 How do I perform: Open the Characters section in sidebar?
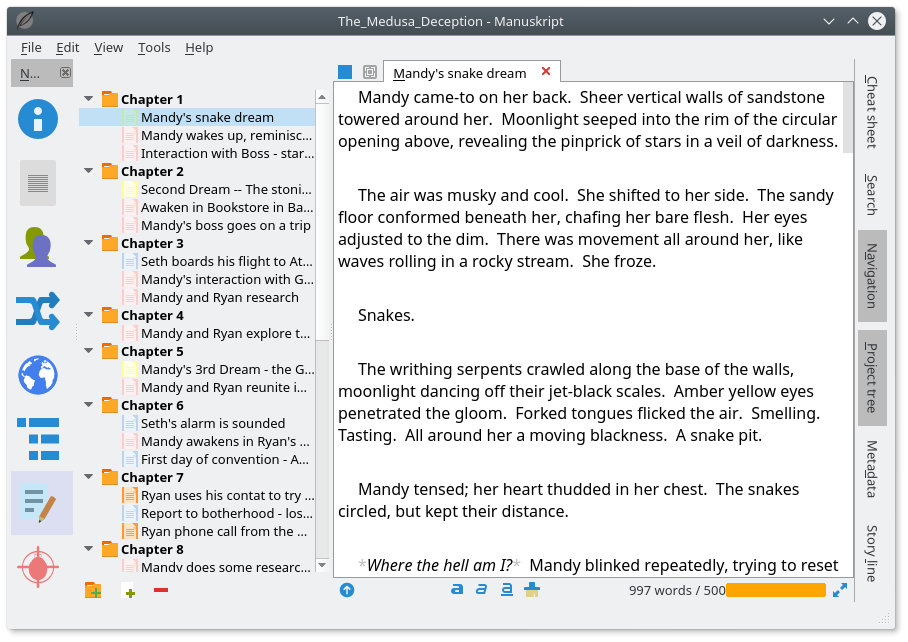(38, 247)
